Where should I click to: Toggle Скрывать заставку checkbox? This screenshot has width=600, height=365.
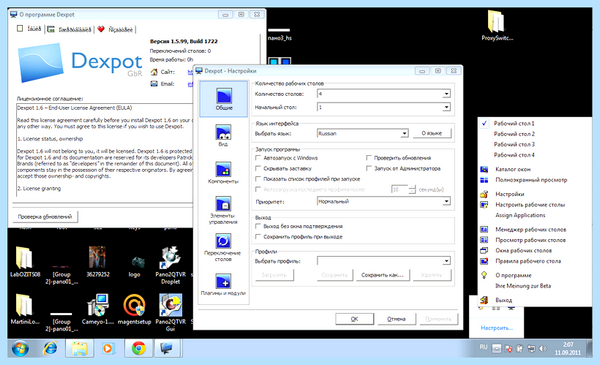[x=284, y=168]
